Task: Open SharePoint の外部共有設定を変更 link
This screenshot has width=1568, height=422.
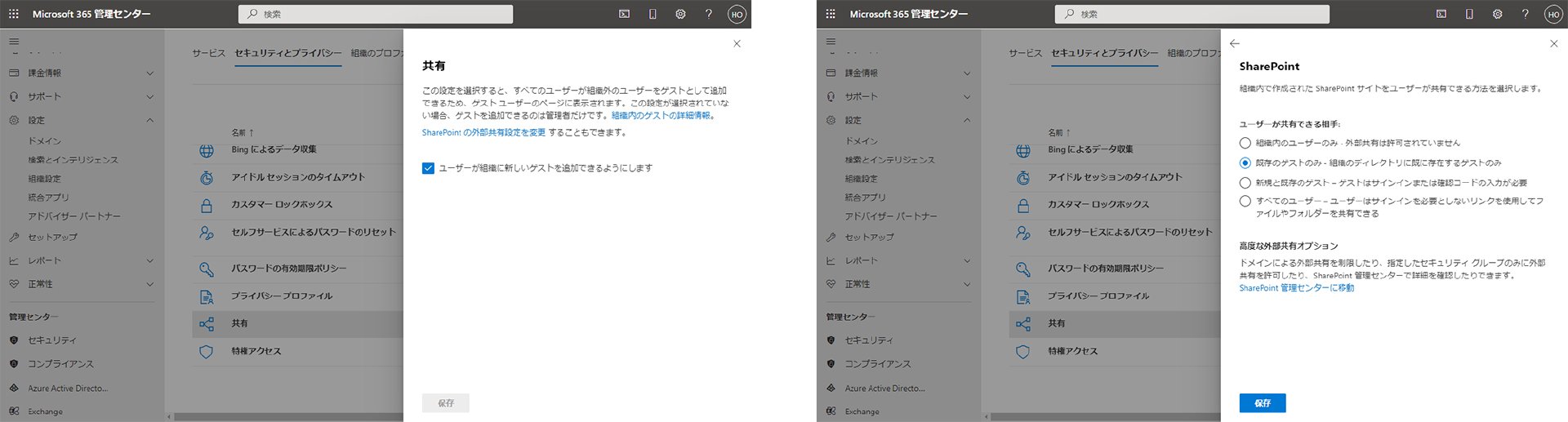Action: point(483,132)
